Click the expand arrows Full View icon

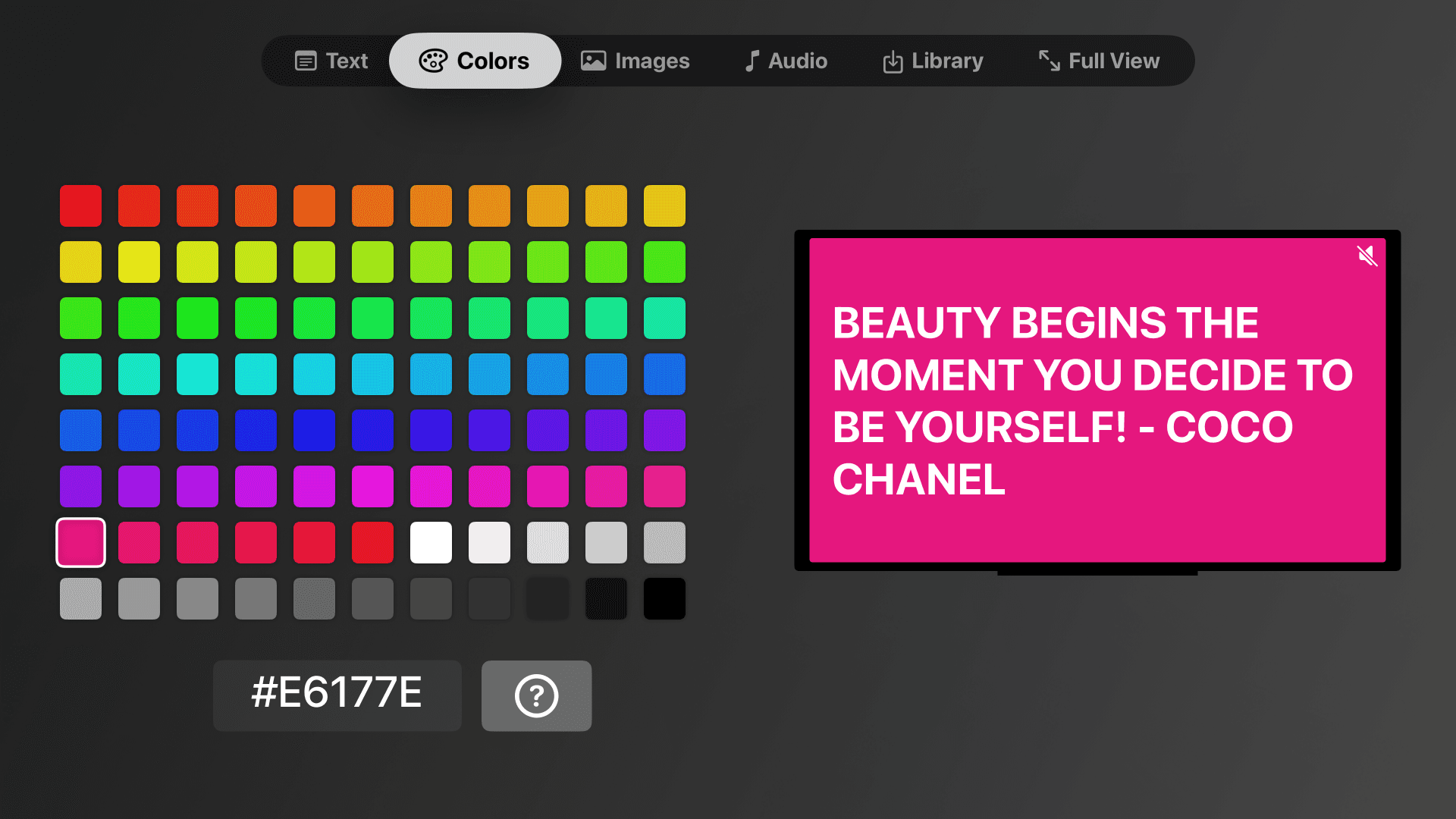click(x=1050, y=60)
